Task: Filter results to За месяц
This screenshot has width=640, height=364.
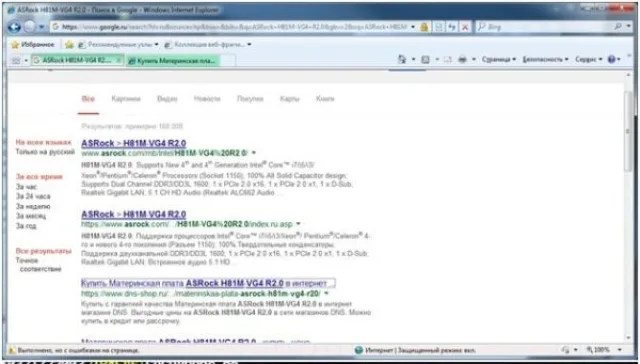Action: (x=31, y=216)
